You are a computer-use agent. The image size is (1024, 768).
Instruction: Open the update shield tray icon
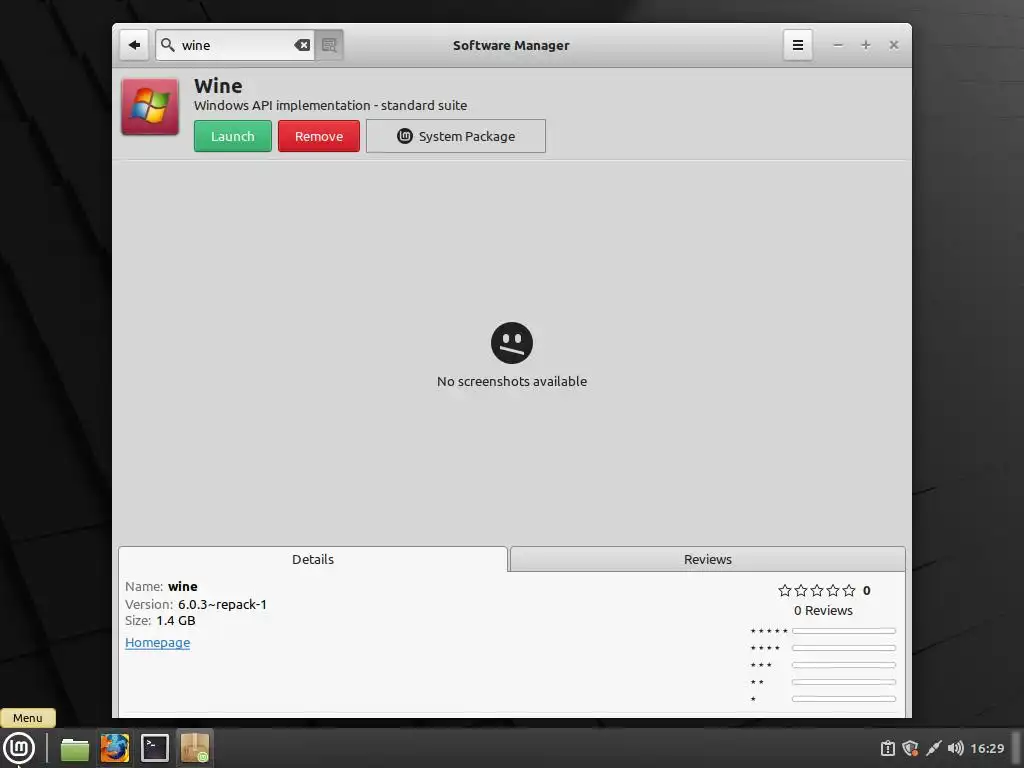pyautogui.click(x=910, y=748)
